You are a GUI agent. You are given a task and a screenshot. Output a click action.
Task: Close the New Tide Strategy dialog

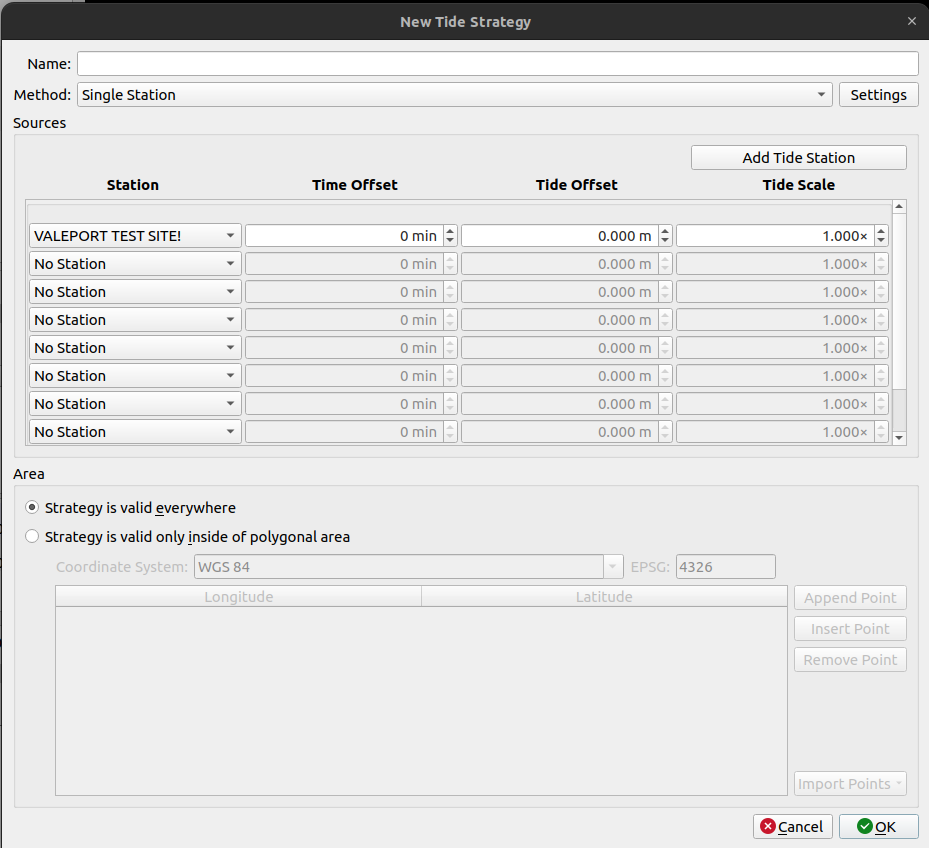click(911, 21)
